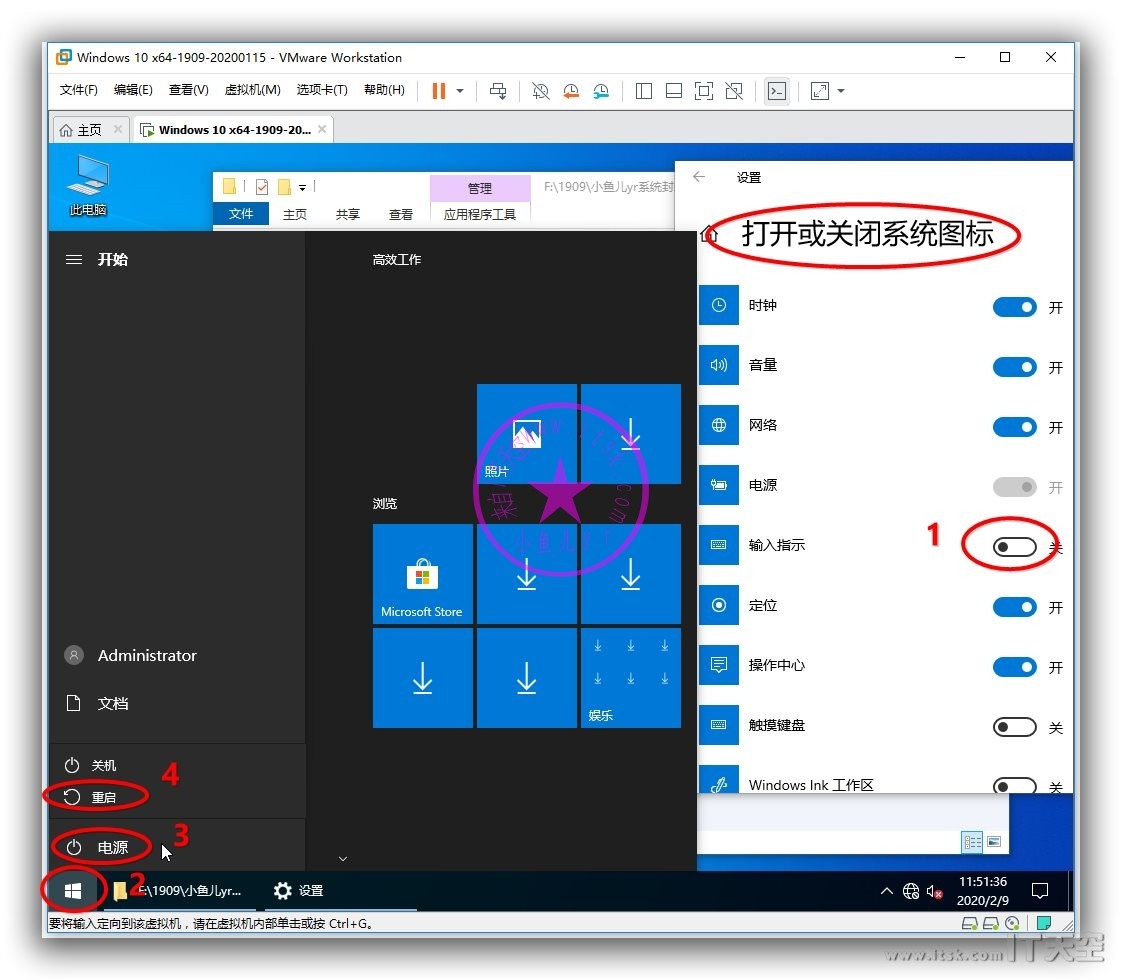Open the 编辑(E) menu
The width and height of the screenshot is (1122, 980).
pos(133,89)
